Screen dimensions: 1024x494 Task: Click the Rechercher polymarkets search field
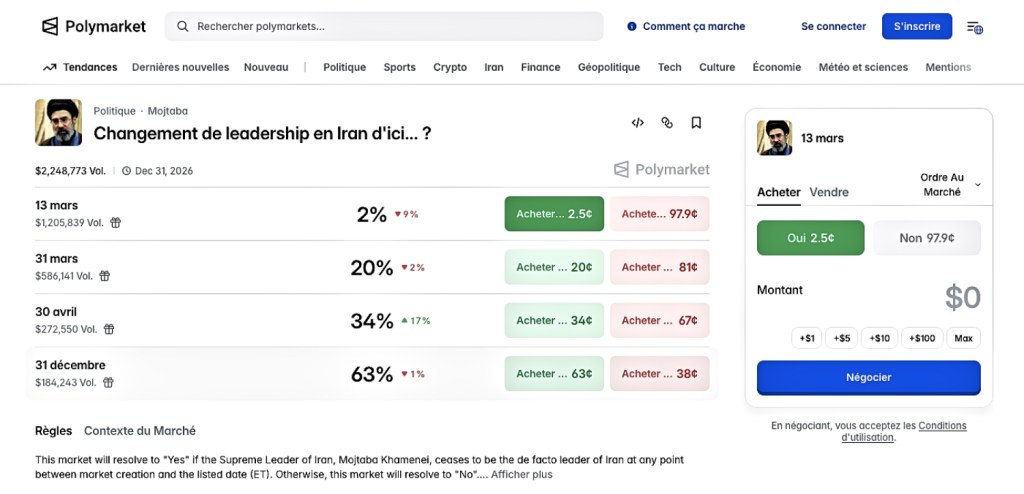(x=384, y=26)
